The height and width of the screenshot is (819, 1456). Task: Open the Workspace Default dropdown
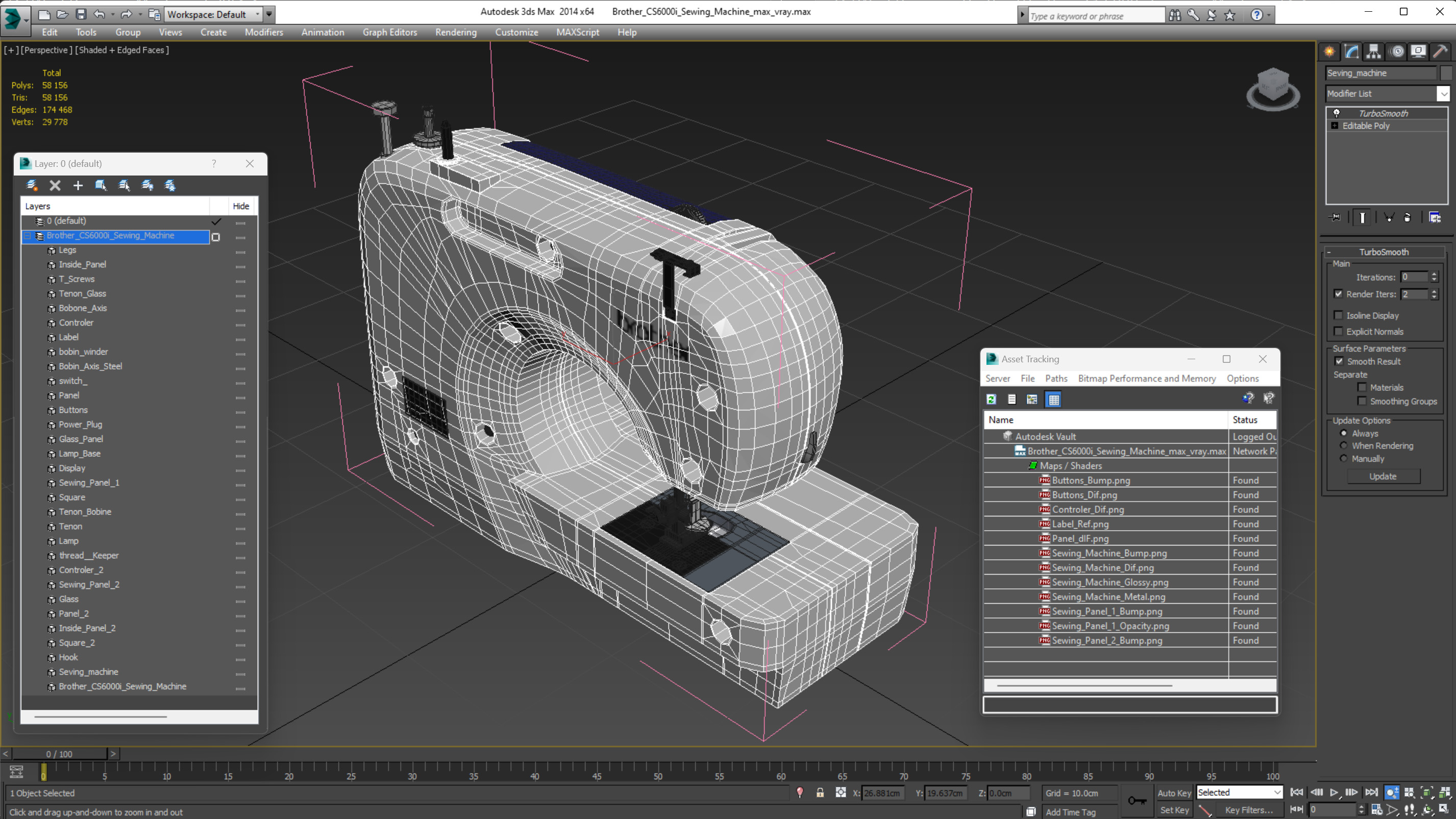click(258, 14)
